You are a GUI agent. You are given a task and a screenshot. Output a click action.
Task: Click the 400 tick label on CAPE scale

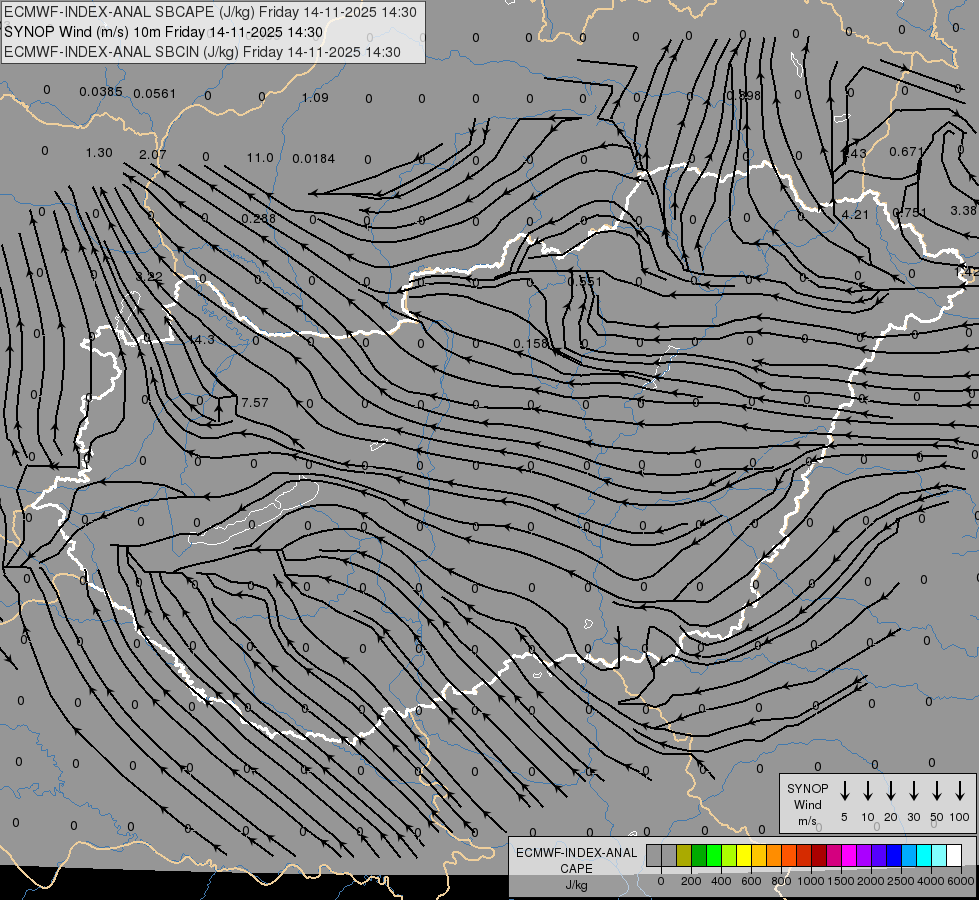721,881
